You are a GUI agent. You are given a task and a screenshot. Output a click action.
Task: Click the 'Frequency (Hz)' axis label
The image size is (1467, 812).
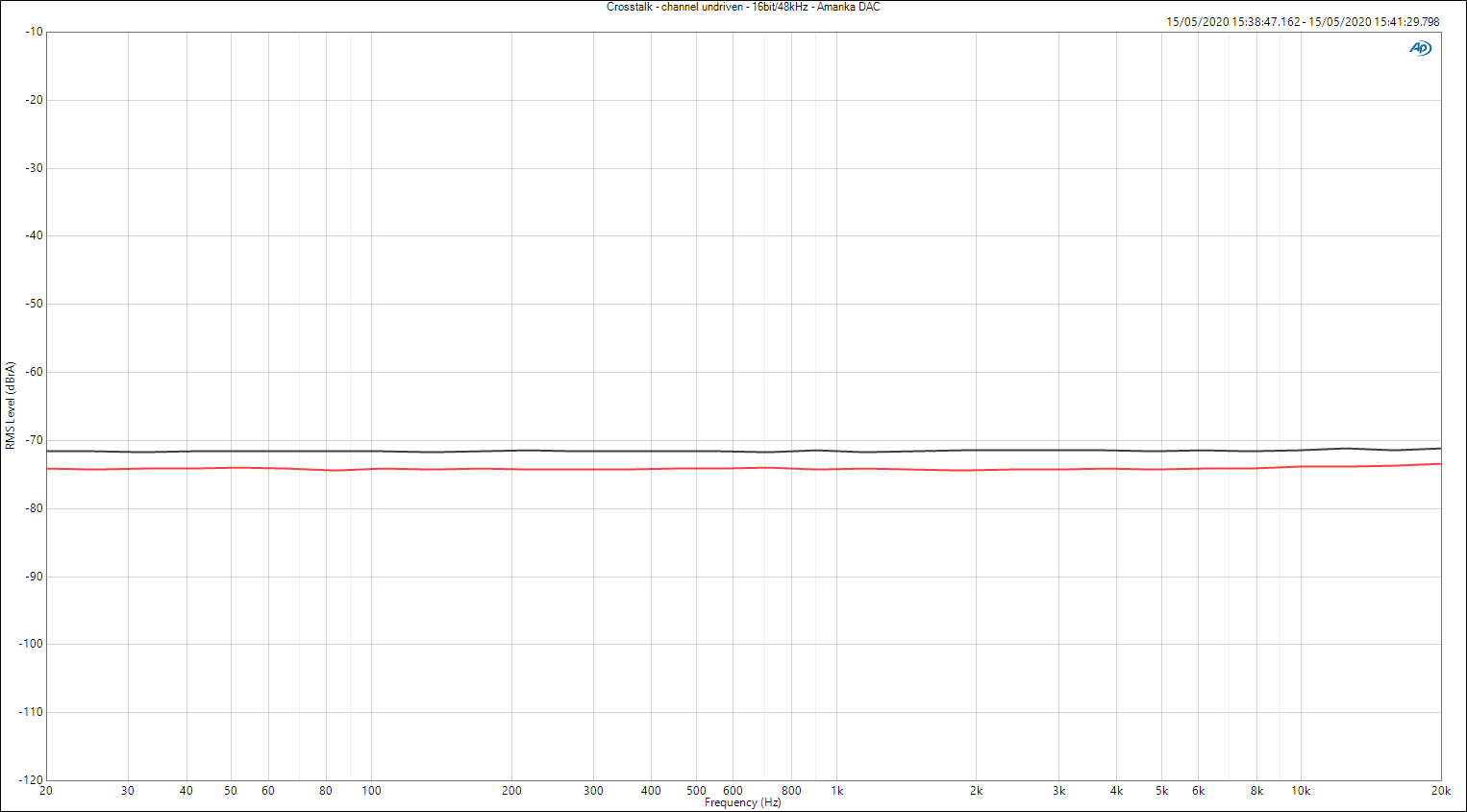point(742,802)
